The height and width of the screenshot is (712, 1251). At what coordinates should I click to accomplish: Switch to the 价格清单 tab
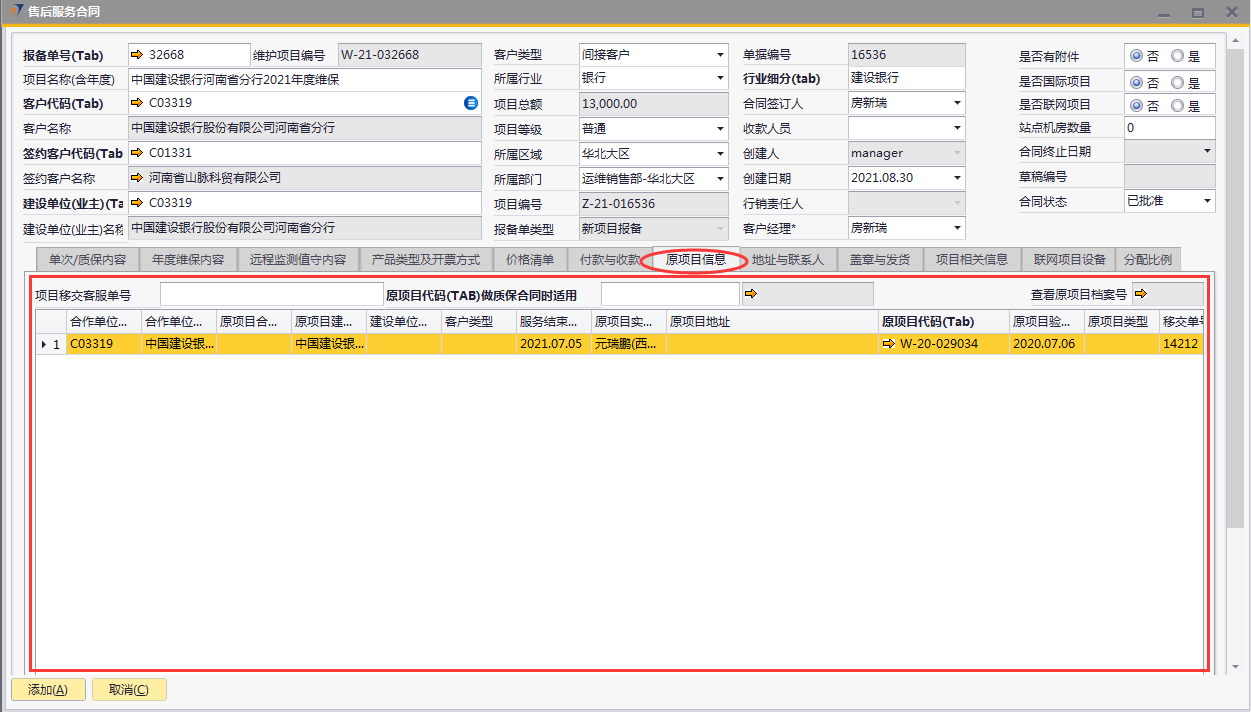pos(529,260)
